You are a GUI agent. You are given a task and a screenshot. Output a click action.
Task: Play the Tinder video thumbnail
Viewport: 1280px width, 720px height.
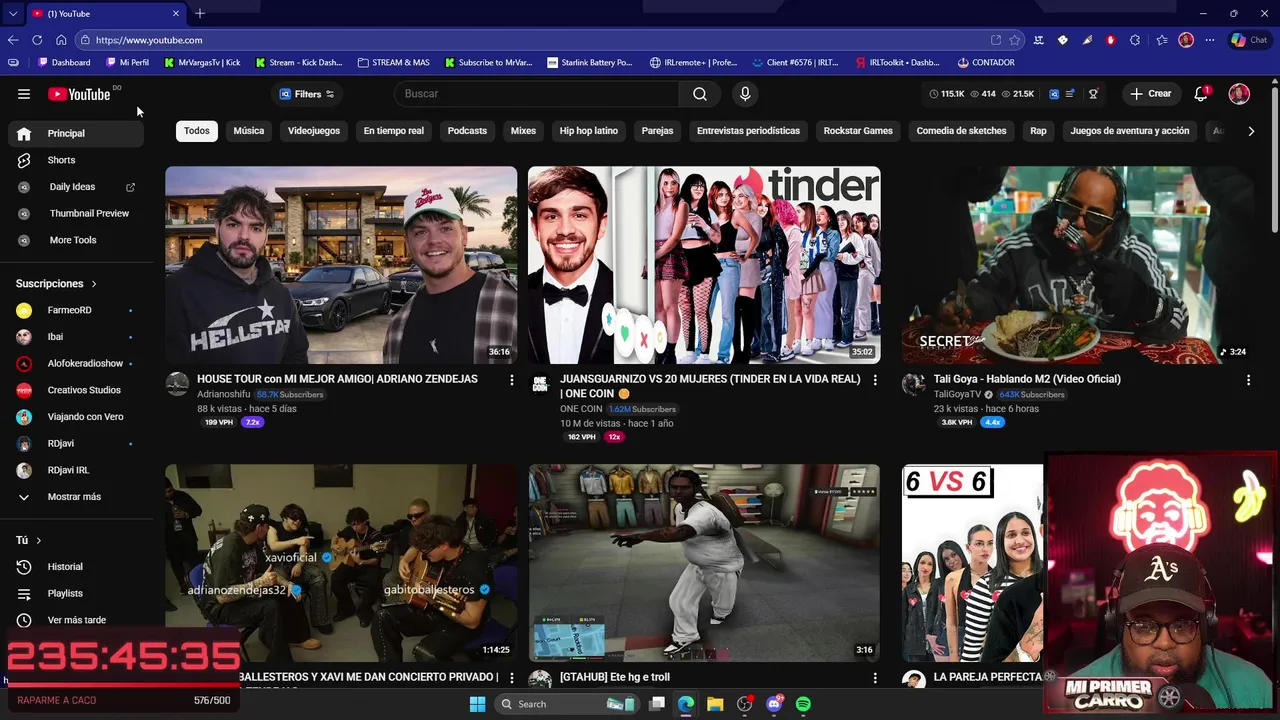point(704,265)
